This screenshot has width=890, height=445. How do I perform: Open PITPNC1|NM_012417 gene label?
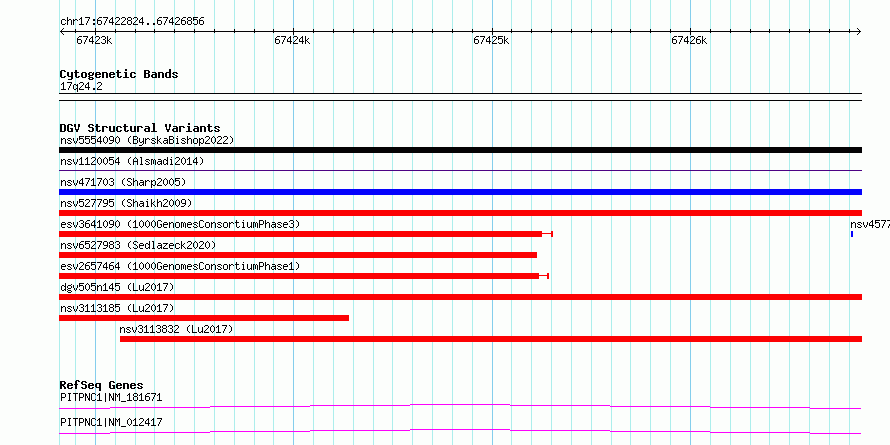111,422
